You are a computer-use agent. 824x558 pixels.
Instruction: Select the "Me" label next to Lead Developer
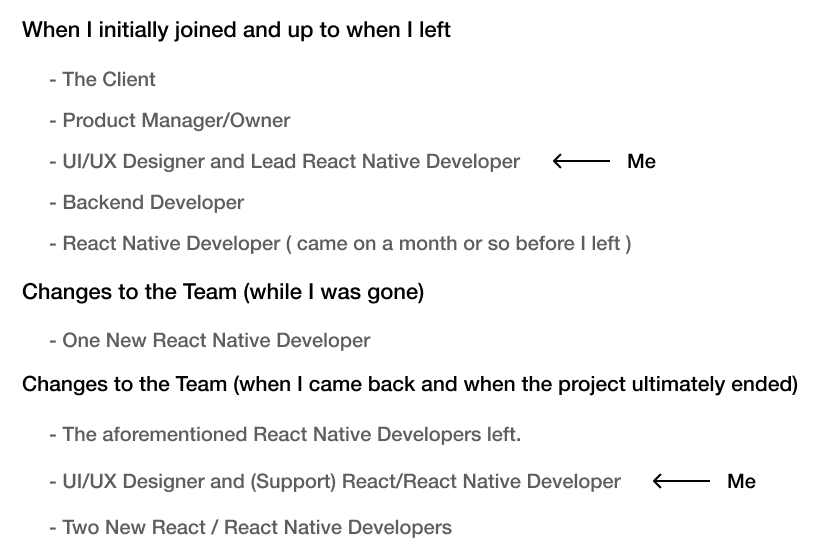click(641, 161)
